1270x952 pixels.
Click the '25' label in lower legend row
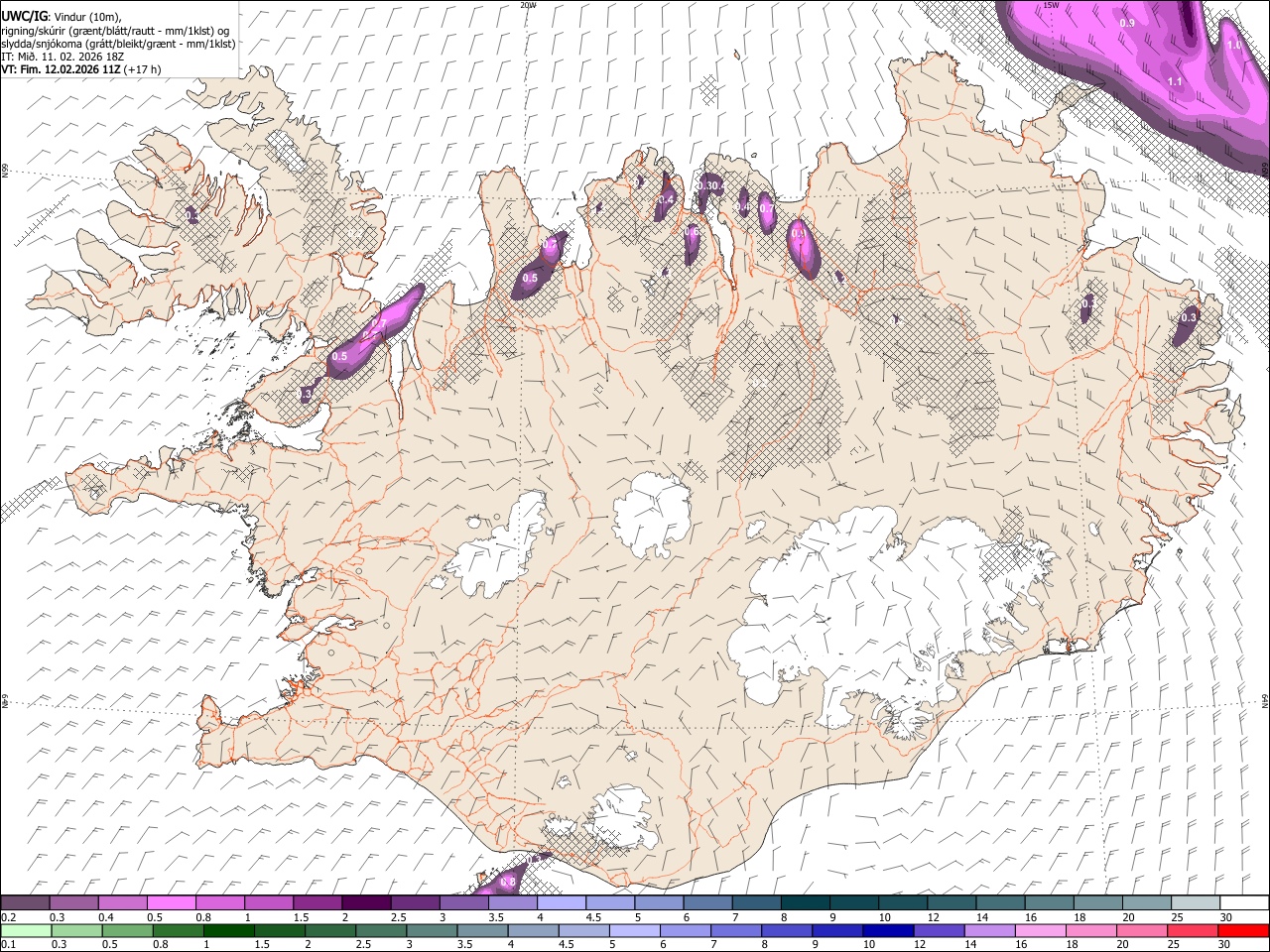(1173, 945)
